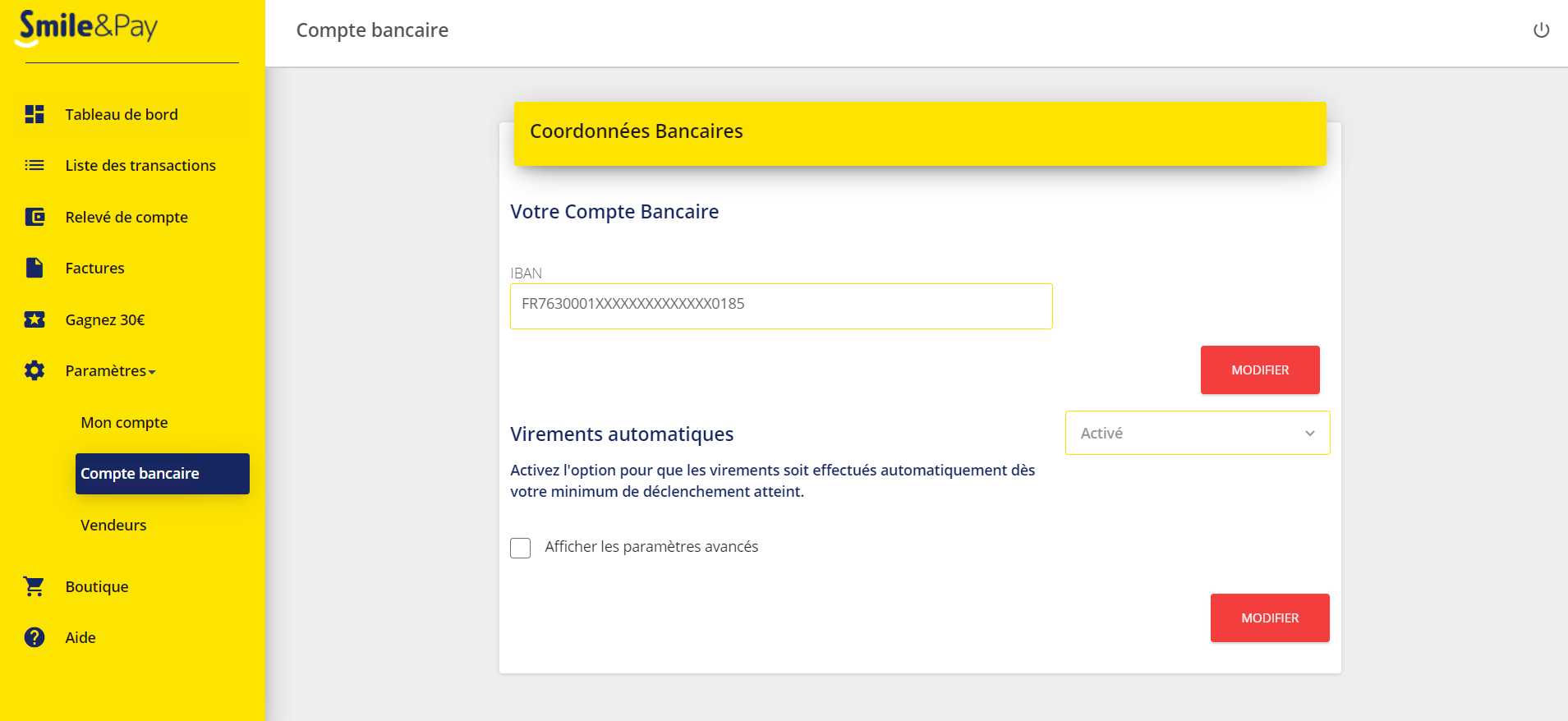Click the Liste des transactions list icon
The image size is (1568, 721).
pyautogui.click(x=34, y=165)
